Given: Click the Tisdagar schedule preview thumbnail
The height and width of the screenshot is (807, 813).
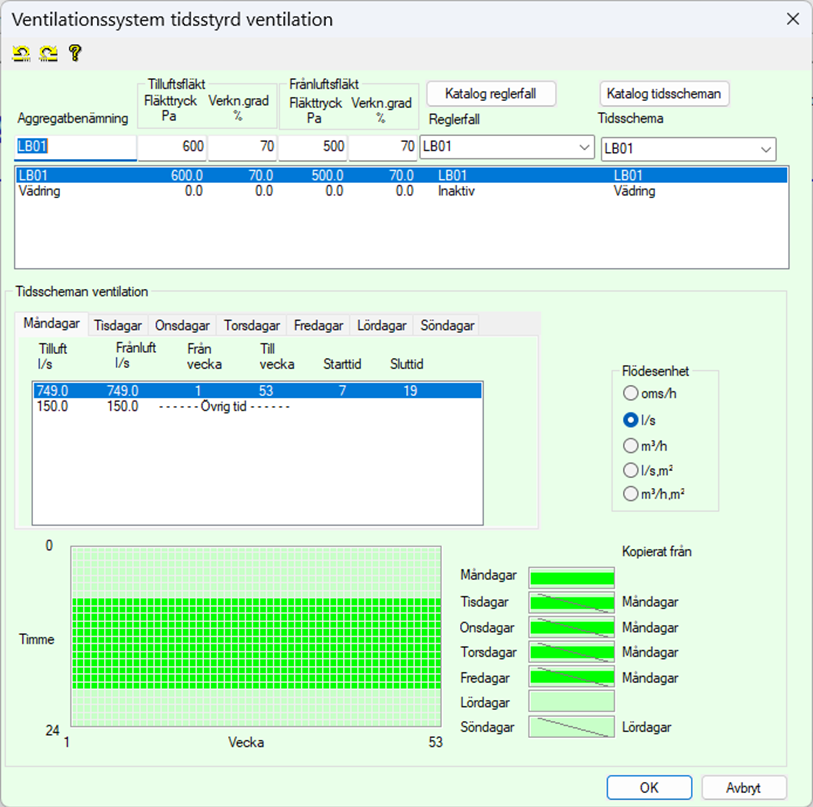Looking at the screenshot, I should click(571, 602).
